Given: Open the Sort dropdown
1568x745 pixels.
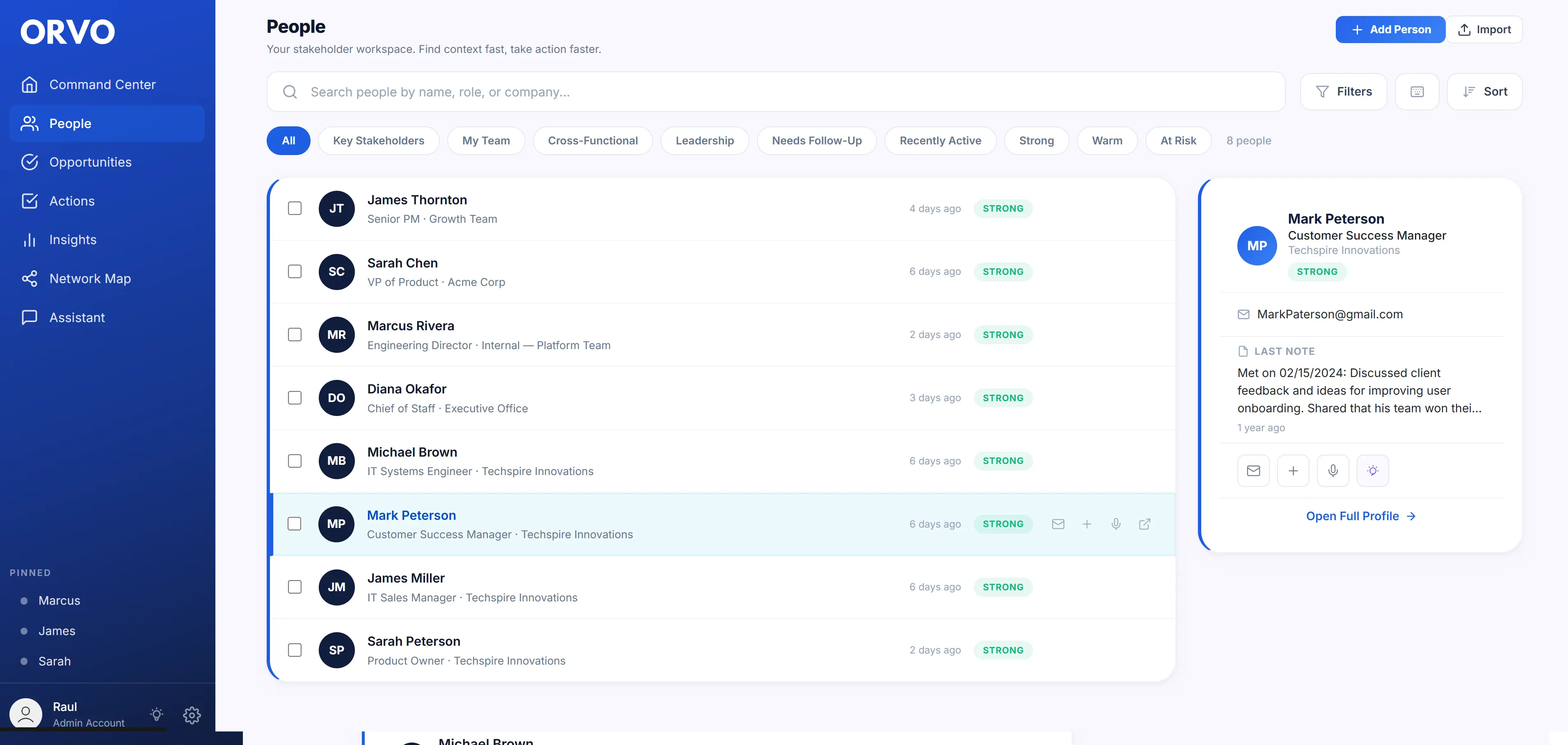Looking at the screenshot, I should pyautogui.click(x=1484, y=91).
